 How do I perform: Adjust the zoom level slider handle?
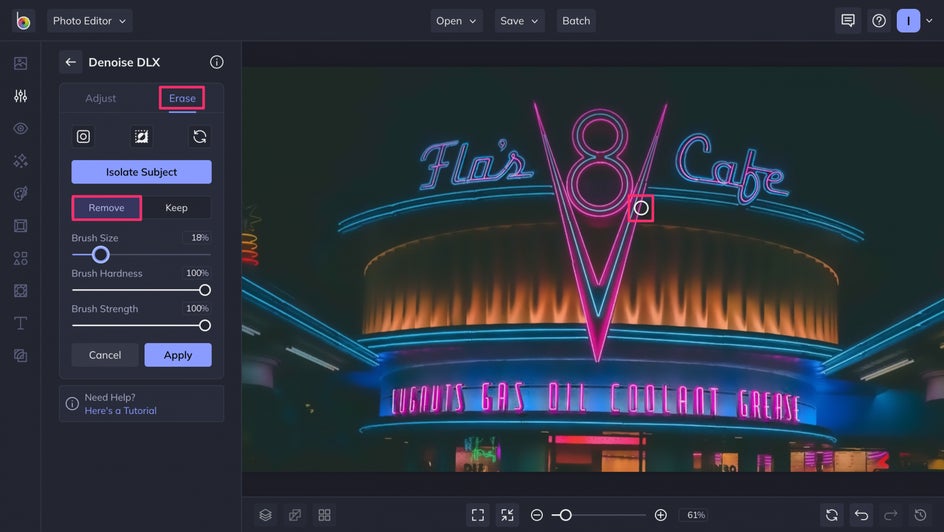(x=565, y=515)
